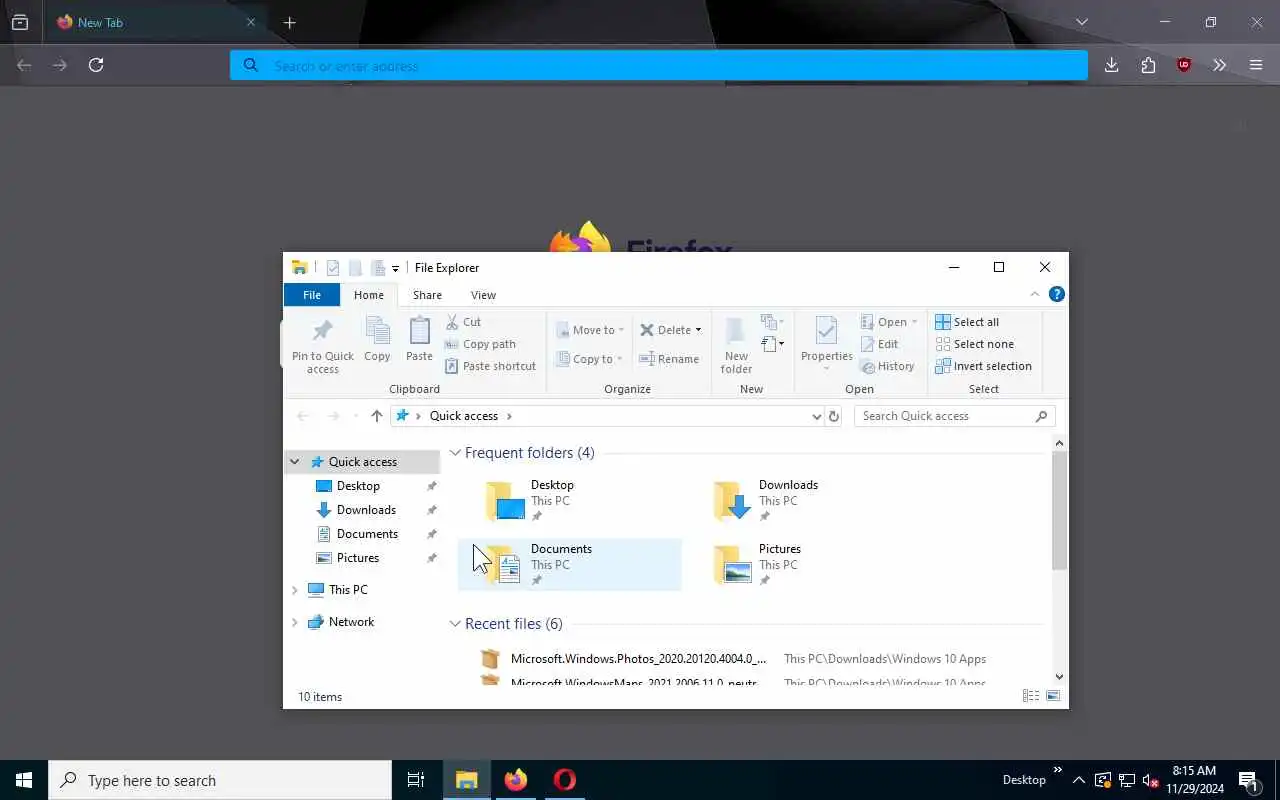The width and height of the screenshot is (1280, 800).
Task: Click History in the Open group
Action: [887, 366]
